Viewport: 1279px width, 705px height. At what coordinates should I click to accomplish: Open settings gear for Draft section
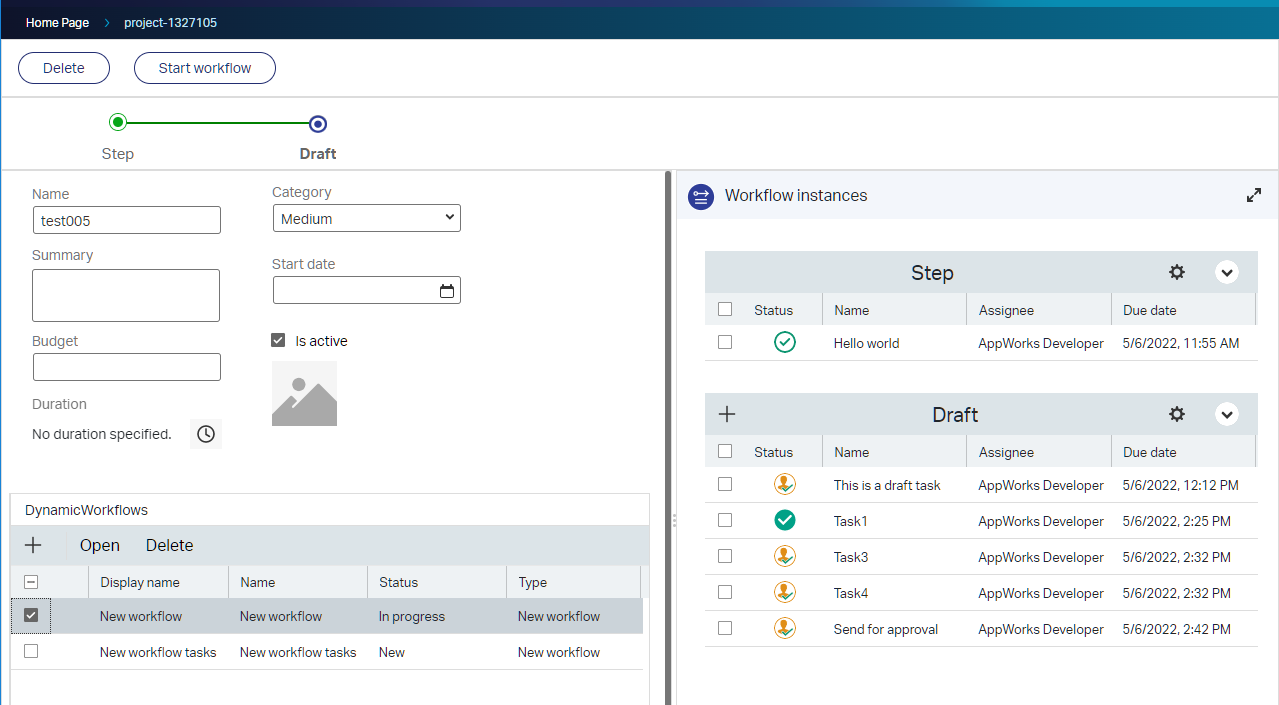point(1177,414)
